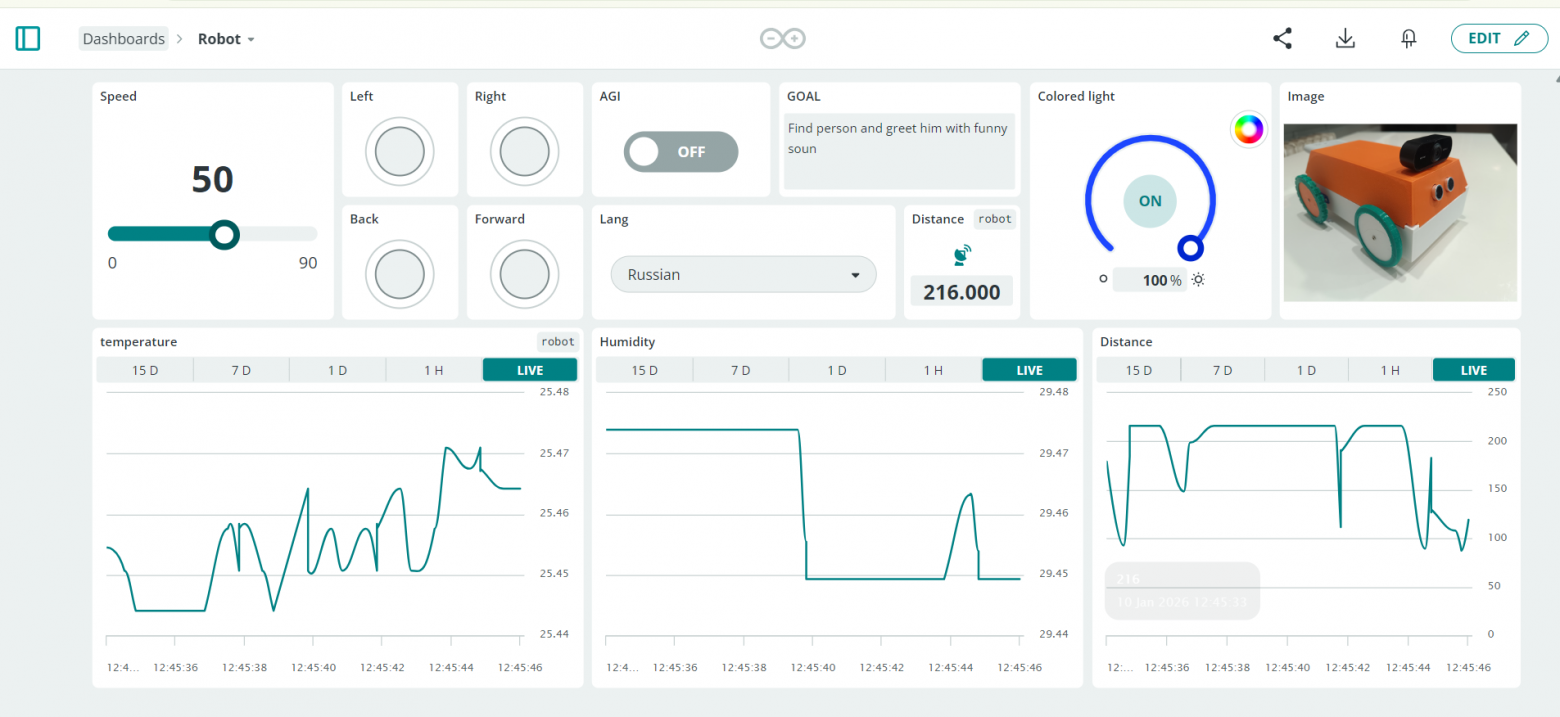This screenshot has width=1560, height=717.
Task: Toggle the AGI switch on
Action: pyautogui.click(x=681, y=152)
